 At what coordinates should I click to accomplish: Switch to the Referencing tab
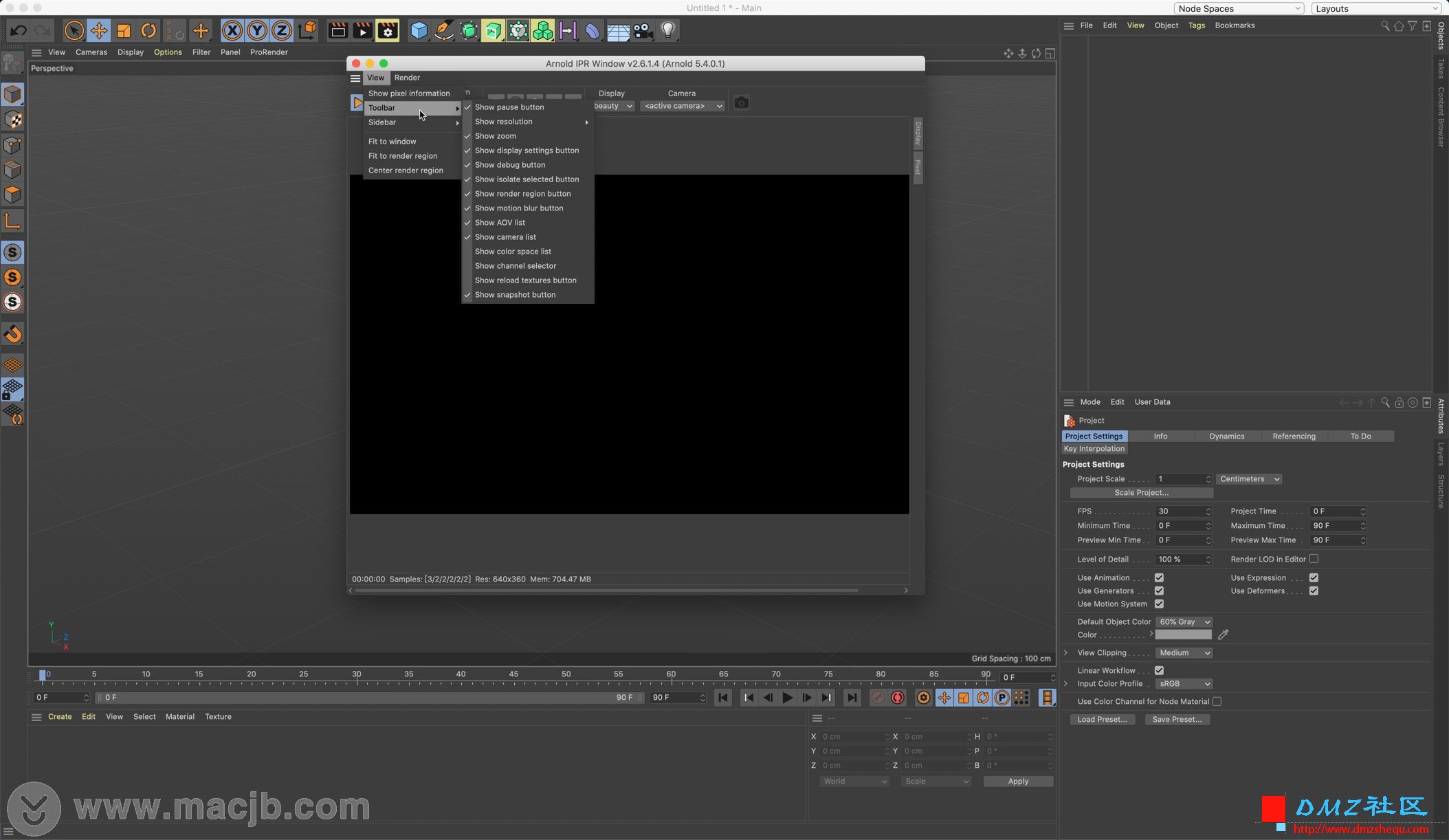(1294, 436)
